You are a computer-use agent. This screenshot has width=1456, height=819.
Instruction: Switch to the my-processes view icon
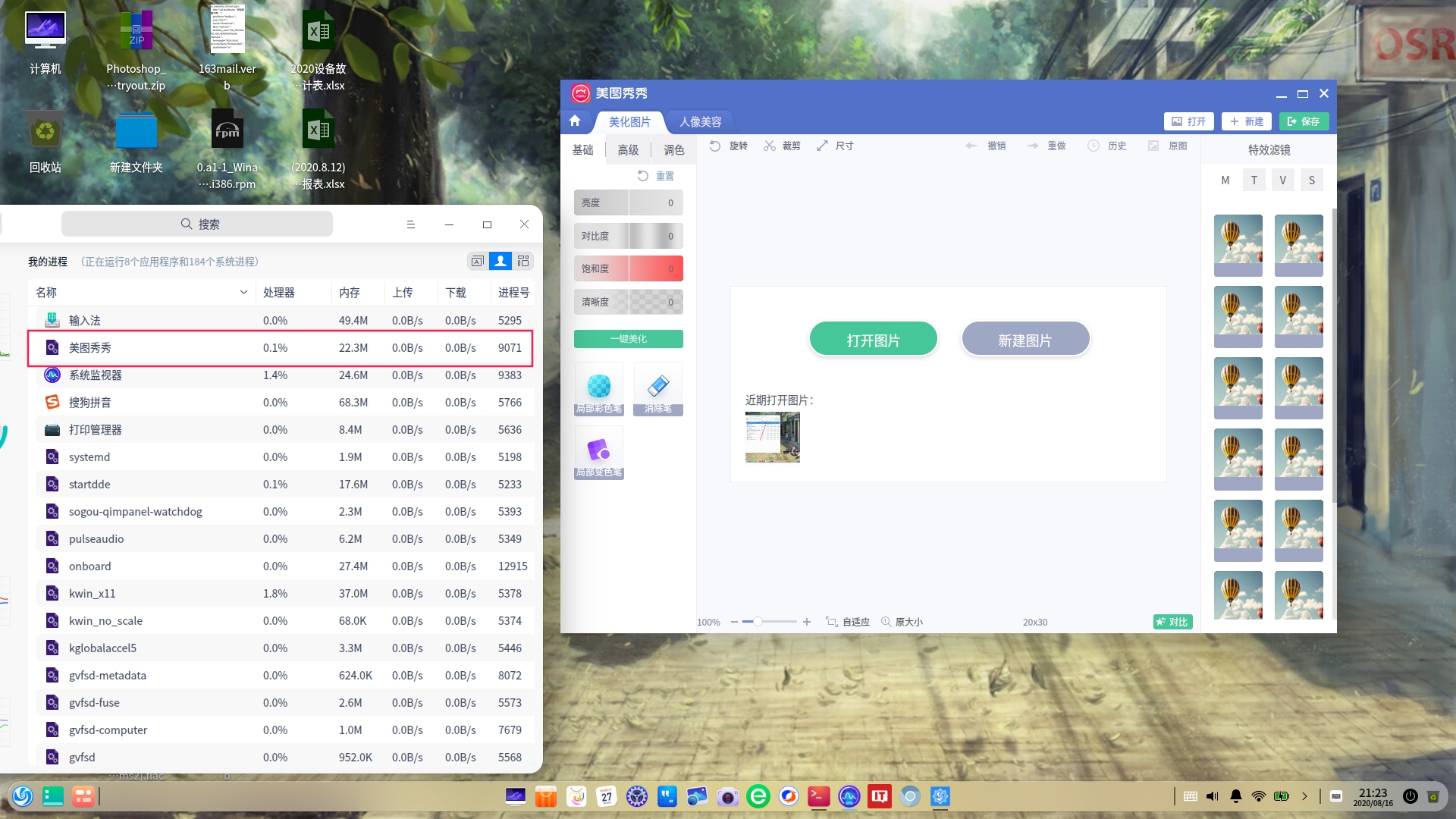coord(500,262)
